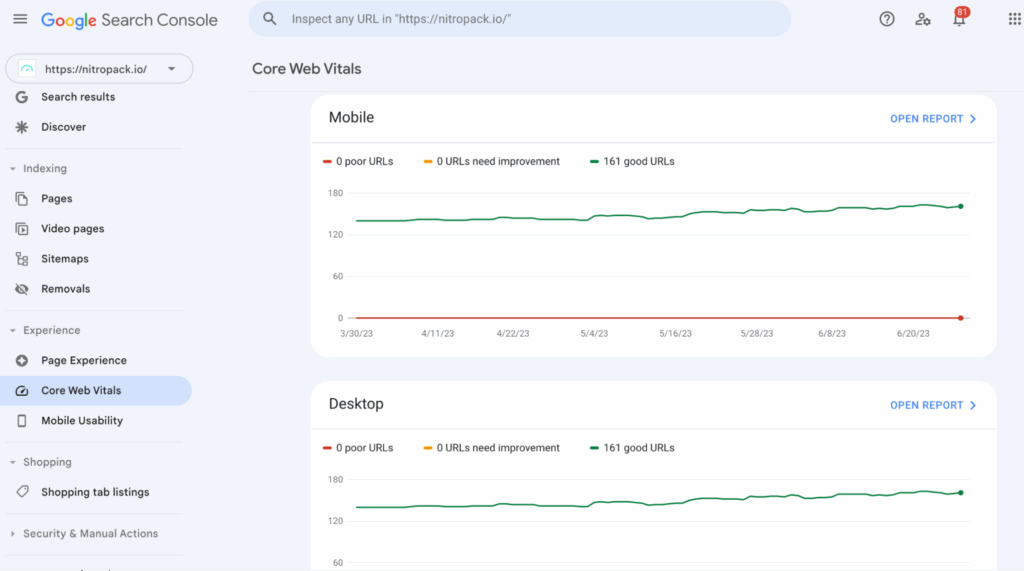The image size is (1024, 571).
Task: Collapse the Experience section
Action: coord(12,331)
